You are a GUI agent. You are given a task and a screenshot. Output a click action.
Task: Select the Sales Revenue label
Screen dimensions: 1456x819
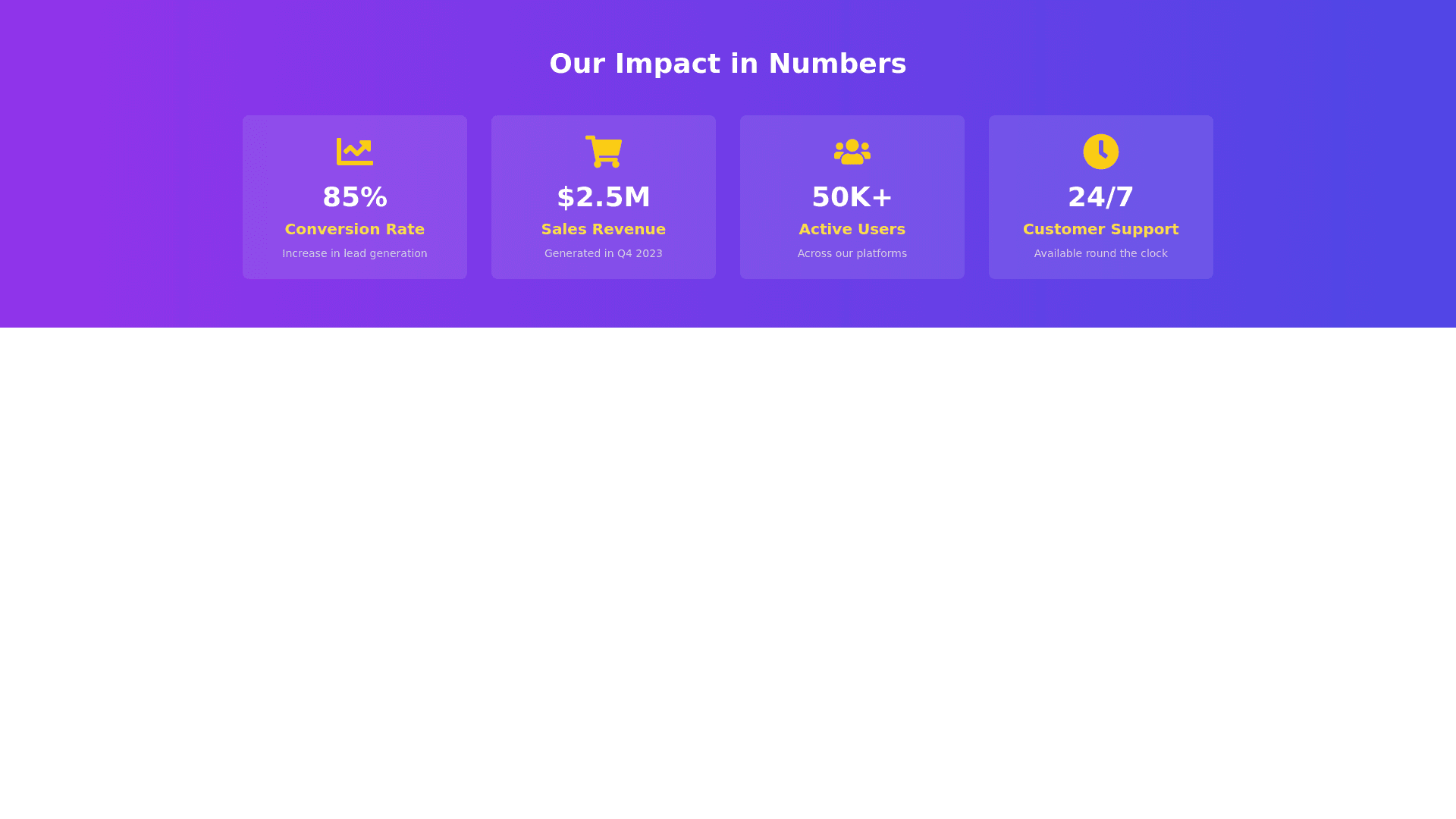tap(604, 229)
